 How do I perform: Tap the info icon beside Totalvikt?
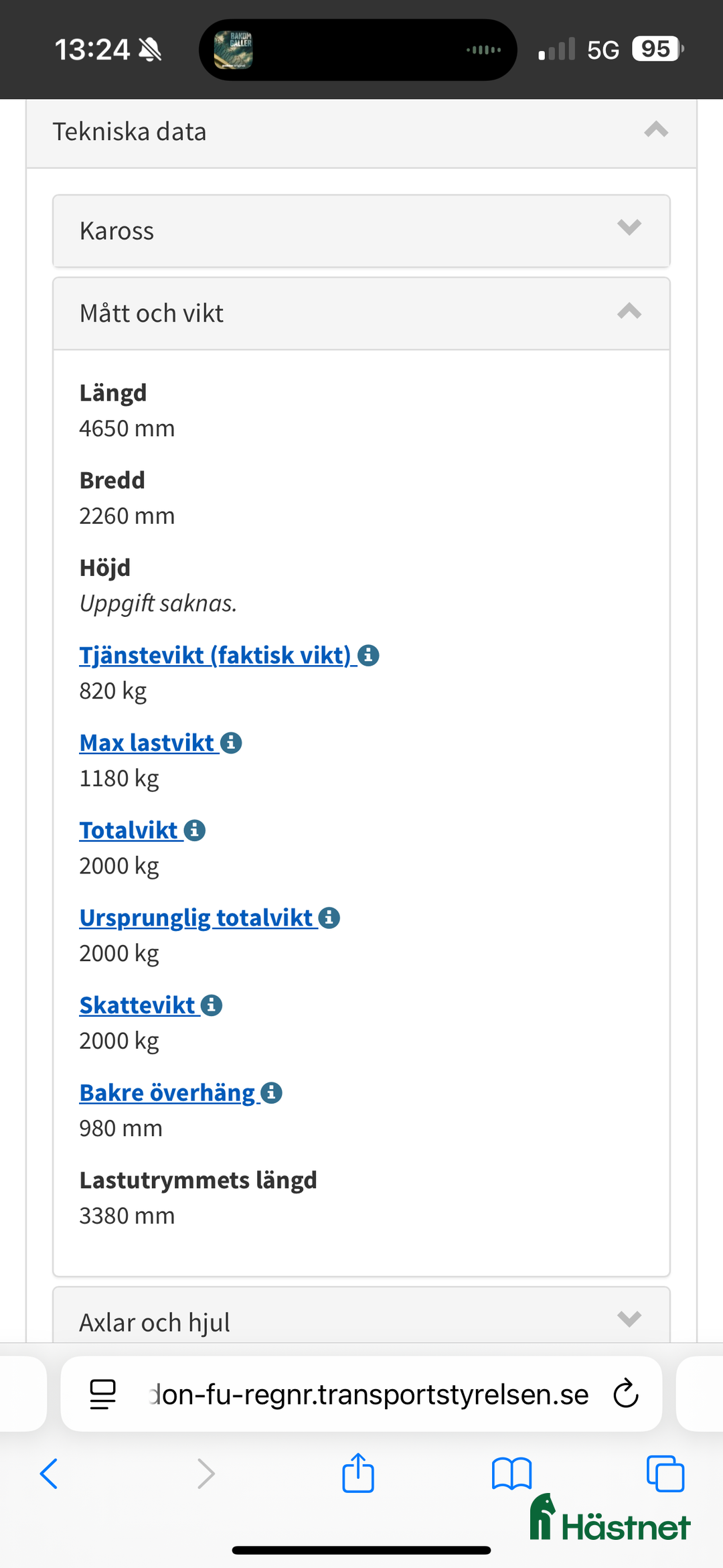(x=195, y=831)
